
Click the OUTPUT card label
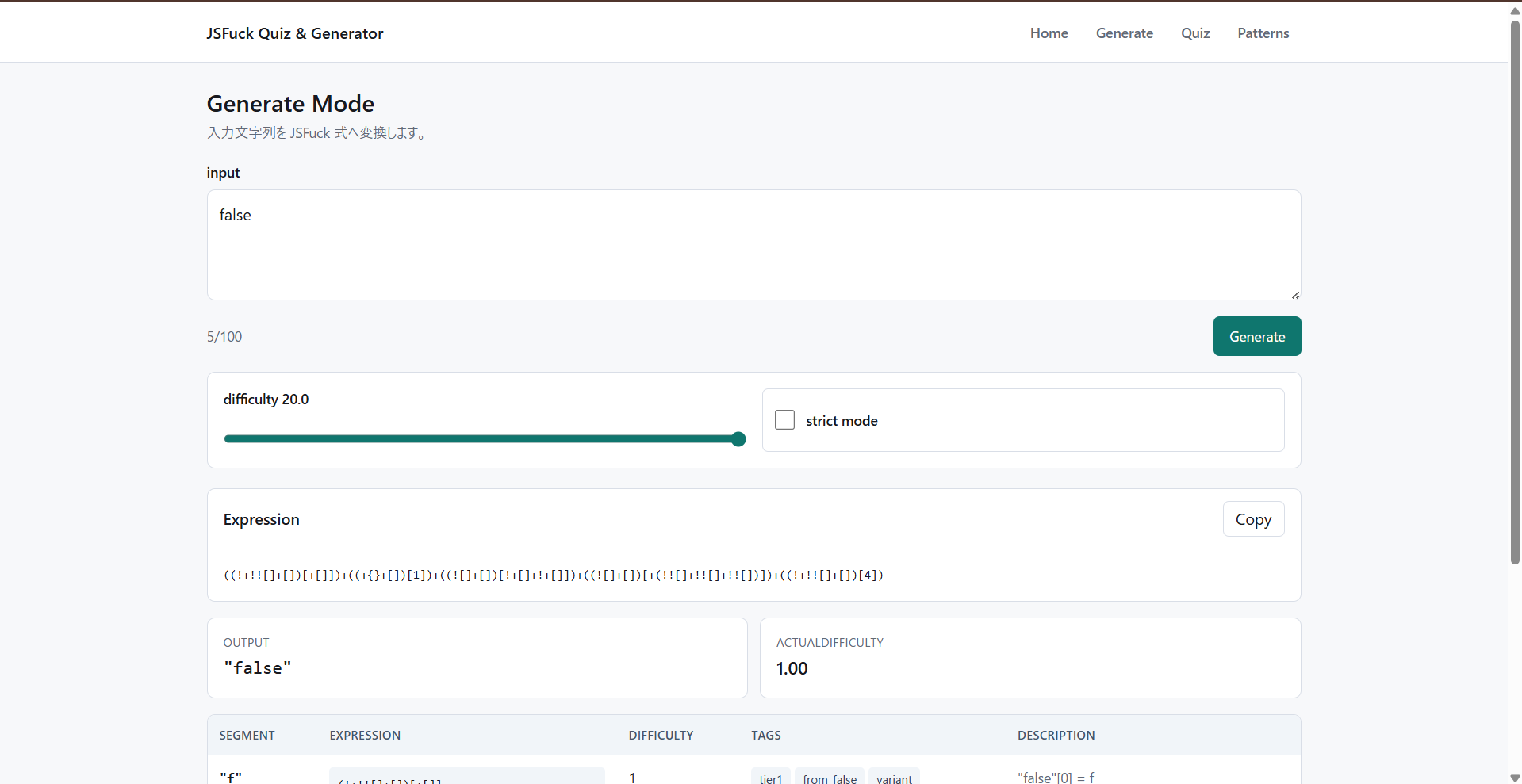coord(246,643)
